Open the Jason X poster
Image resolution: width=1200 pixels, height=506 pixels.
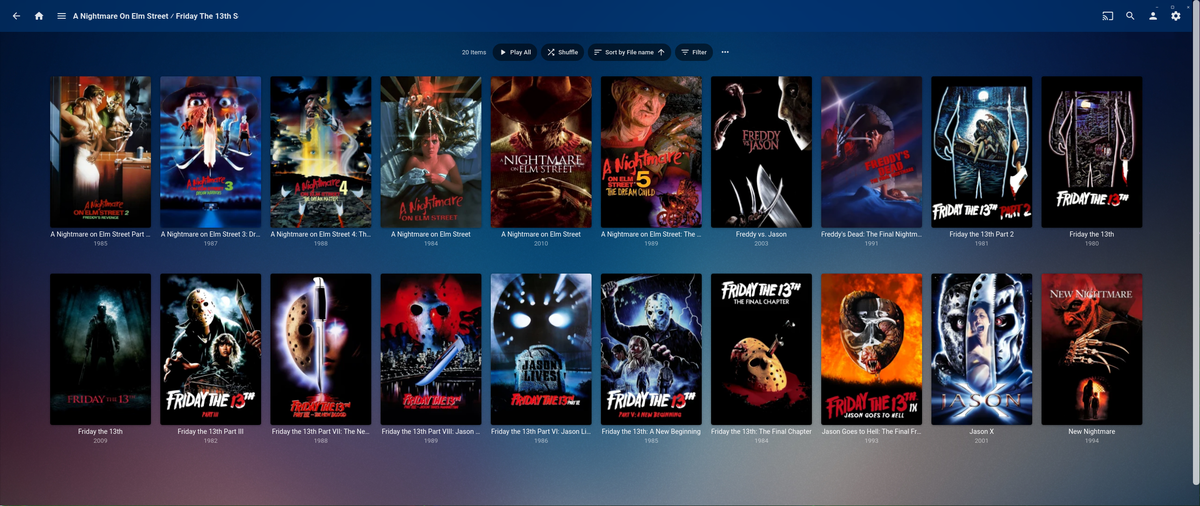click(x=981, y=349)
